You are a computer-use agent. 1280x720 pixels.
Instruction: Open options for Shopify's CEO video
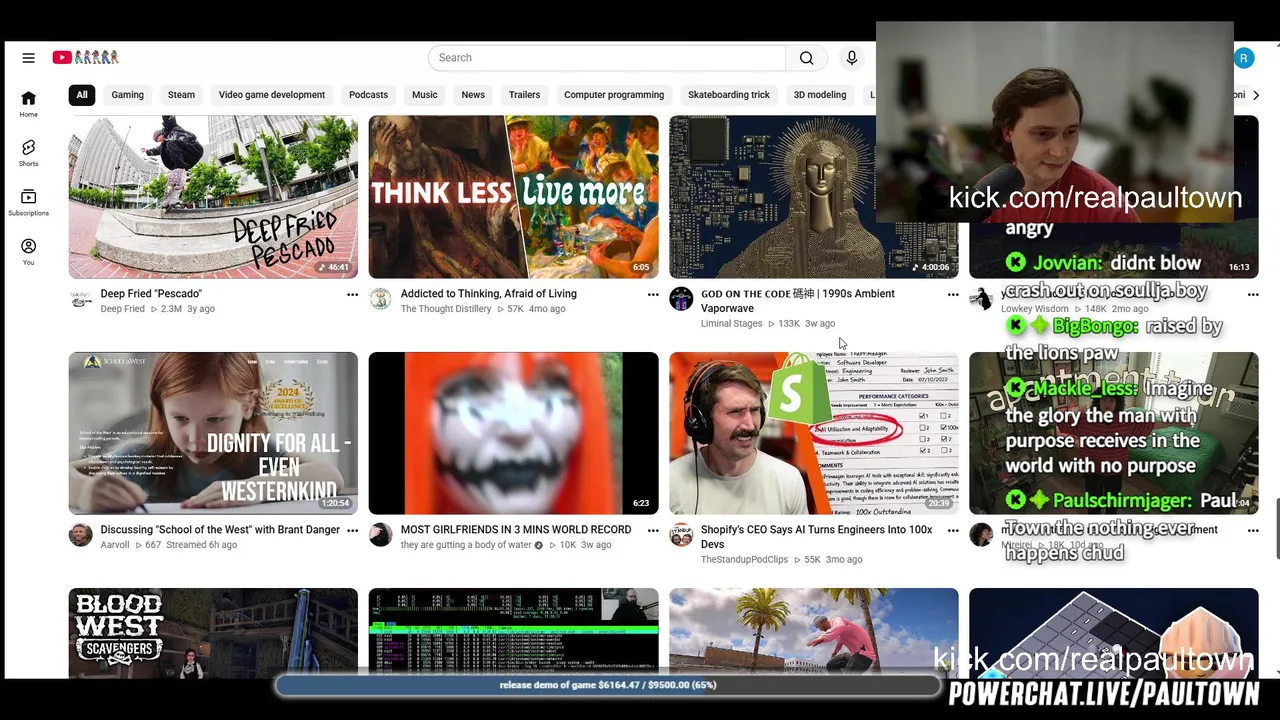(x=953, y=530)
